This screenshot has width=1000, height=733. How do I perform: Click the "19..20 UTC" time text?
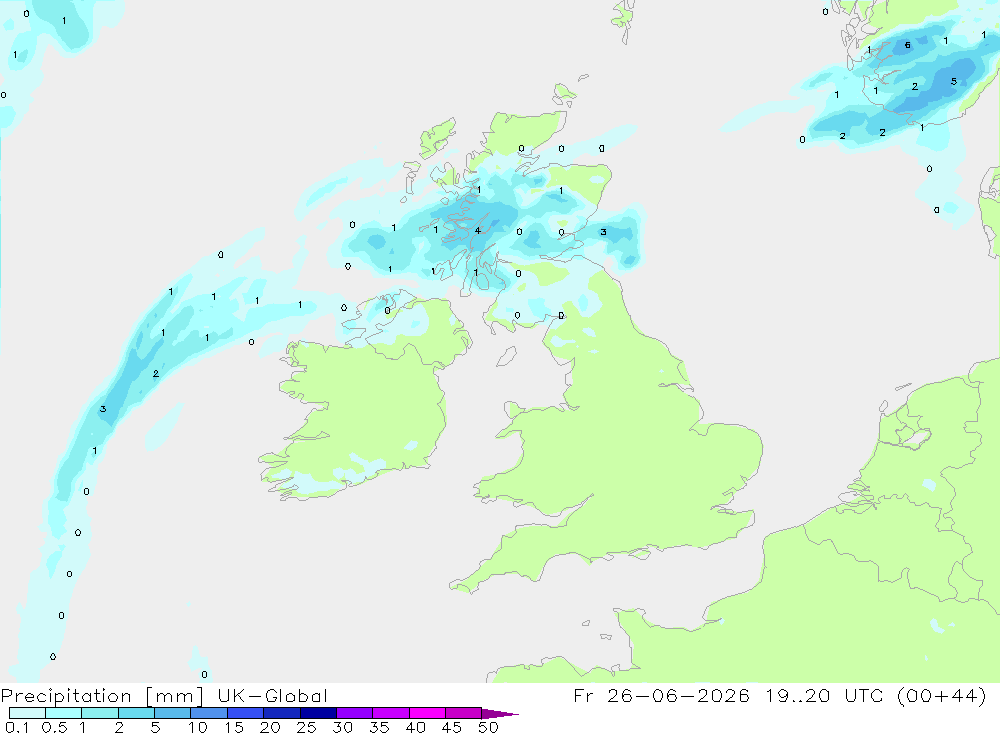point(825,695)
